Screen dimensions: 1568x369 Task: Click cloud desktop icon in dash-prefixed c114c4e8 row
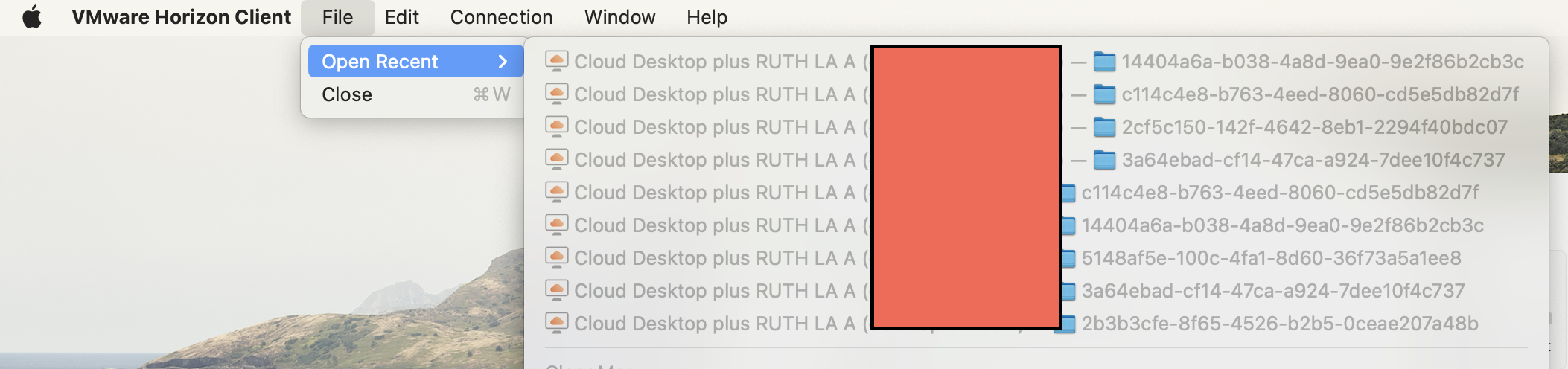[557, 94]
